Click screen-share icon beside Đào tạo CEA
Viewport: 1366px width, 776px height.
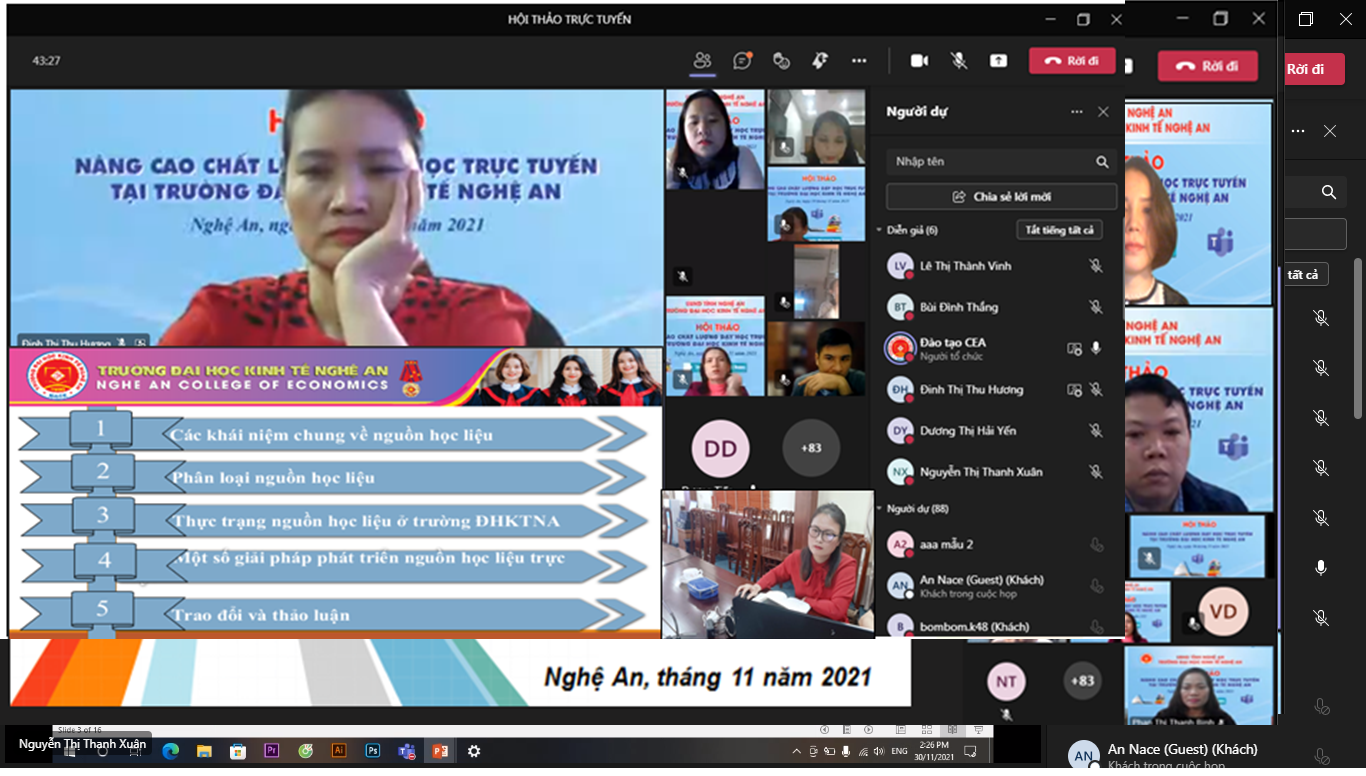point(1075,349)
